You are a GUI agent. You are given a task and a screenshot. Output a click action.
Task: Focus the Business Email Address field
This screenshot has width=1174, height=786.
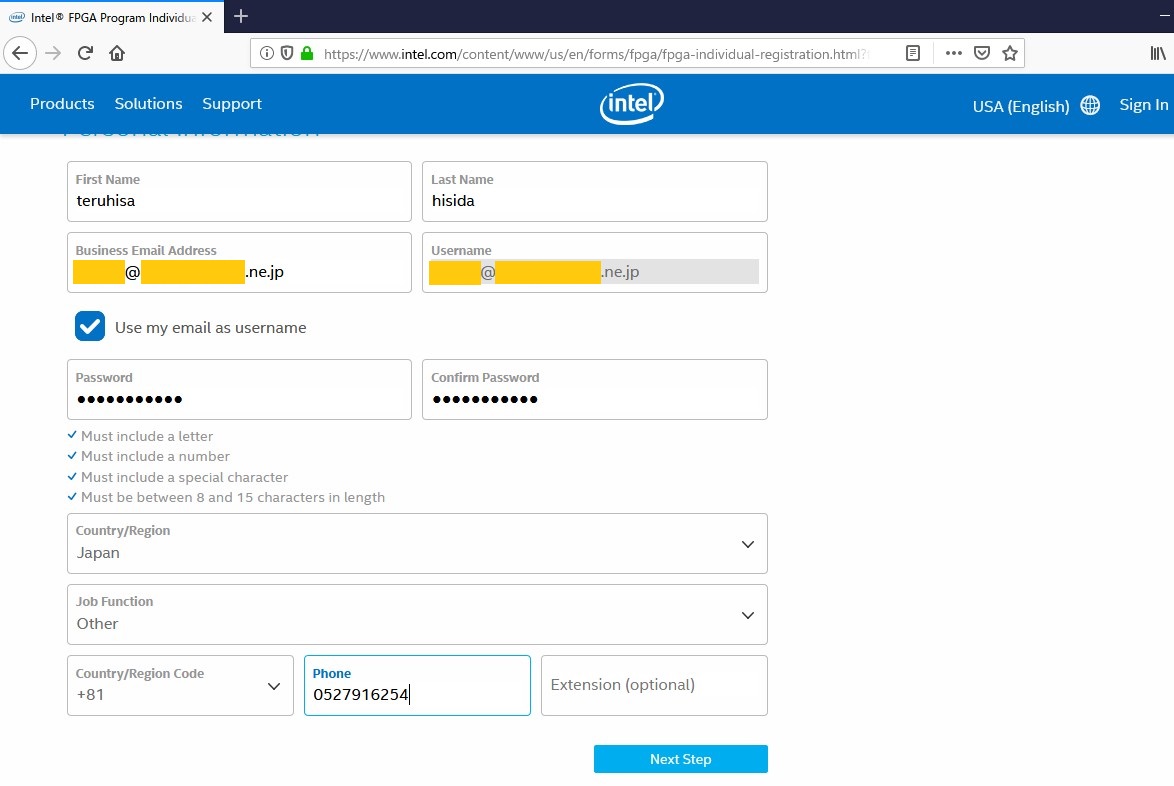[x=240, y=263]
